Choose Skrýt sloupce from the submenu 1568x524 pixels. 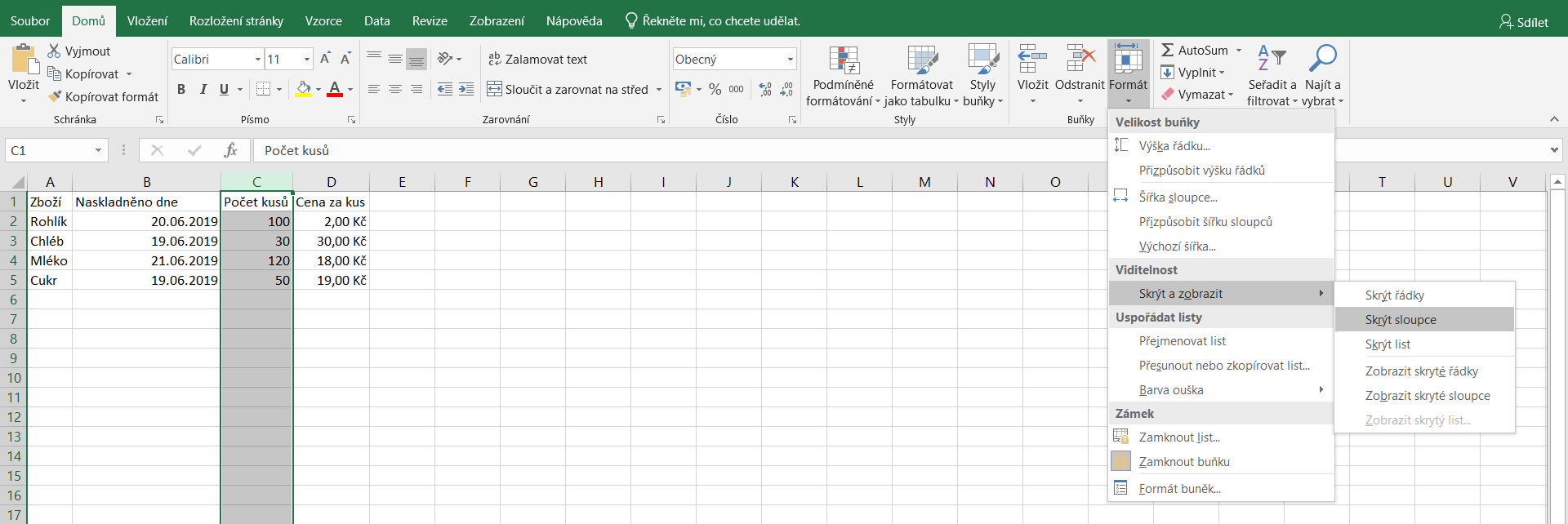pos(1424,319)
